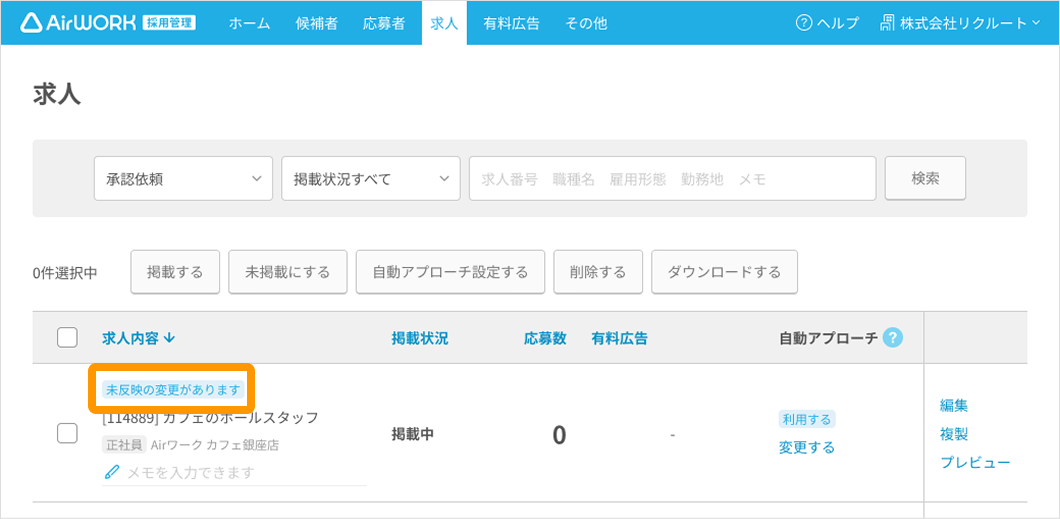Screen dimensions: 1060x519
Task: Open the 応募者 tab
Action: coord(384,23)
